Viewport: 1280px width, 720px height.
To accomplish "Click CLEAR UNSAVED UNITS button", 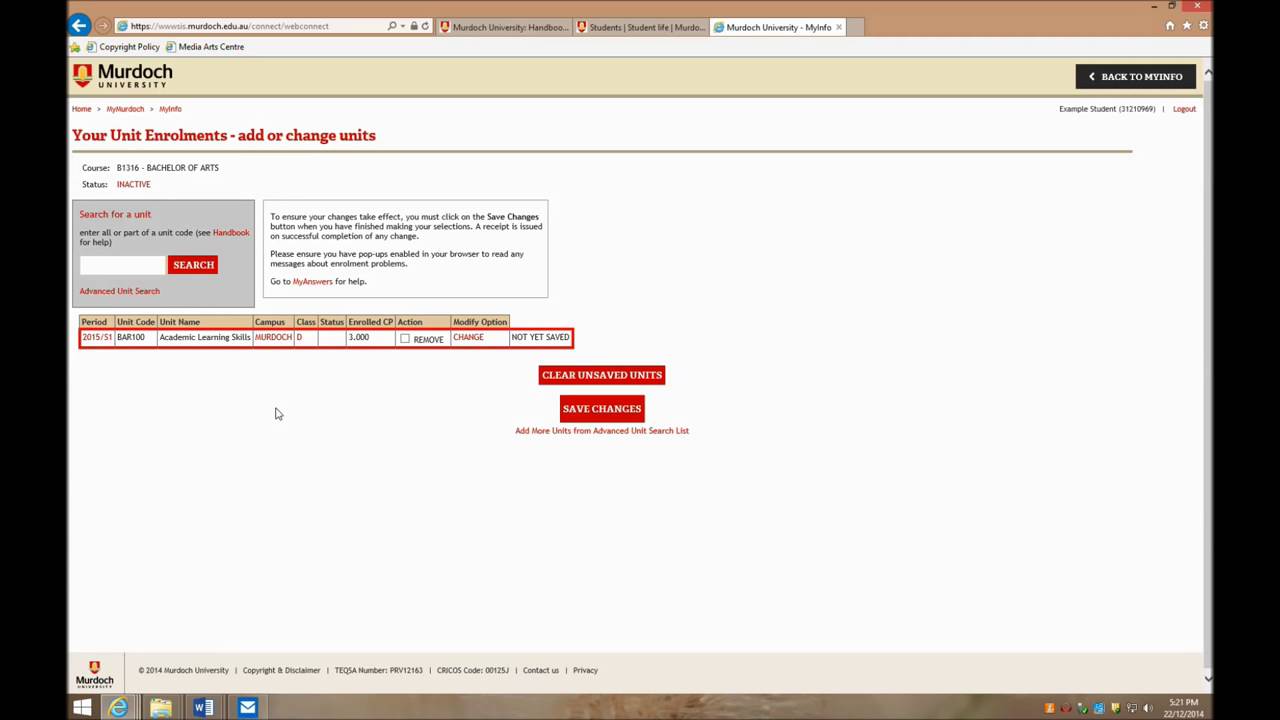I will pos(602,375).
